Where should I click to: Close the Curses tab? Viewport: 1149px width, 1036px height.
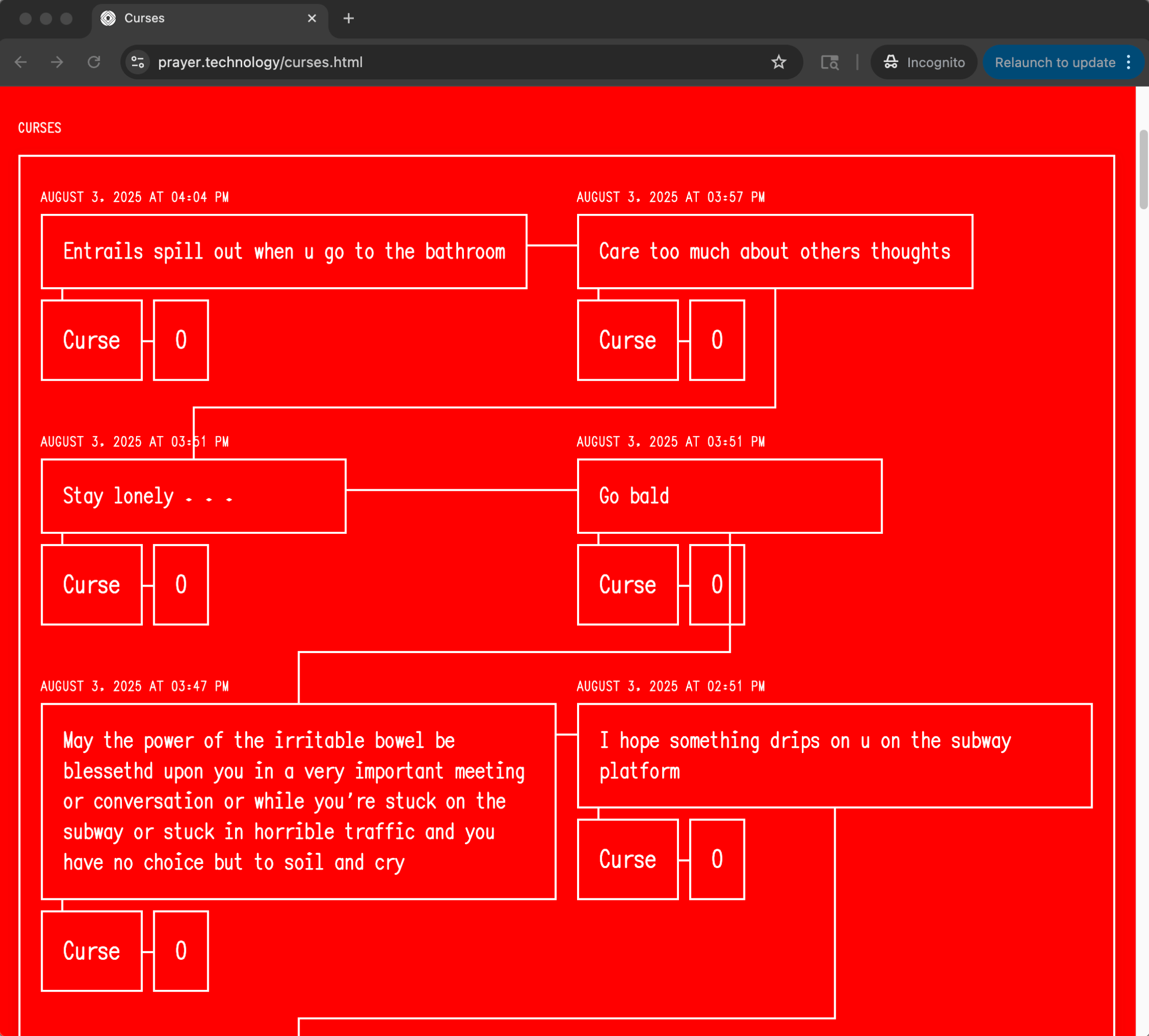coord(311,18)
